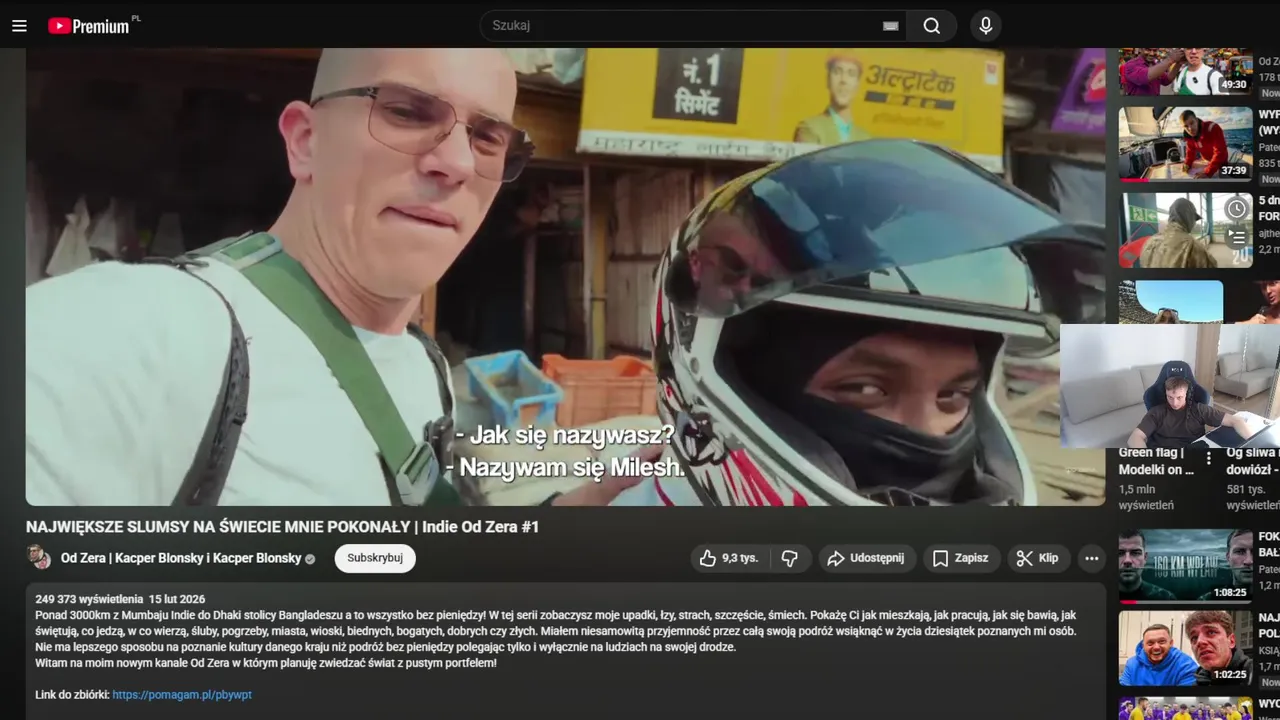
Task: Open more actions three-dot menu
Action: click(x=1092, y=558)
